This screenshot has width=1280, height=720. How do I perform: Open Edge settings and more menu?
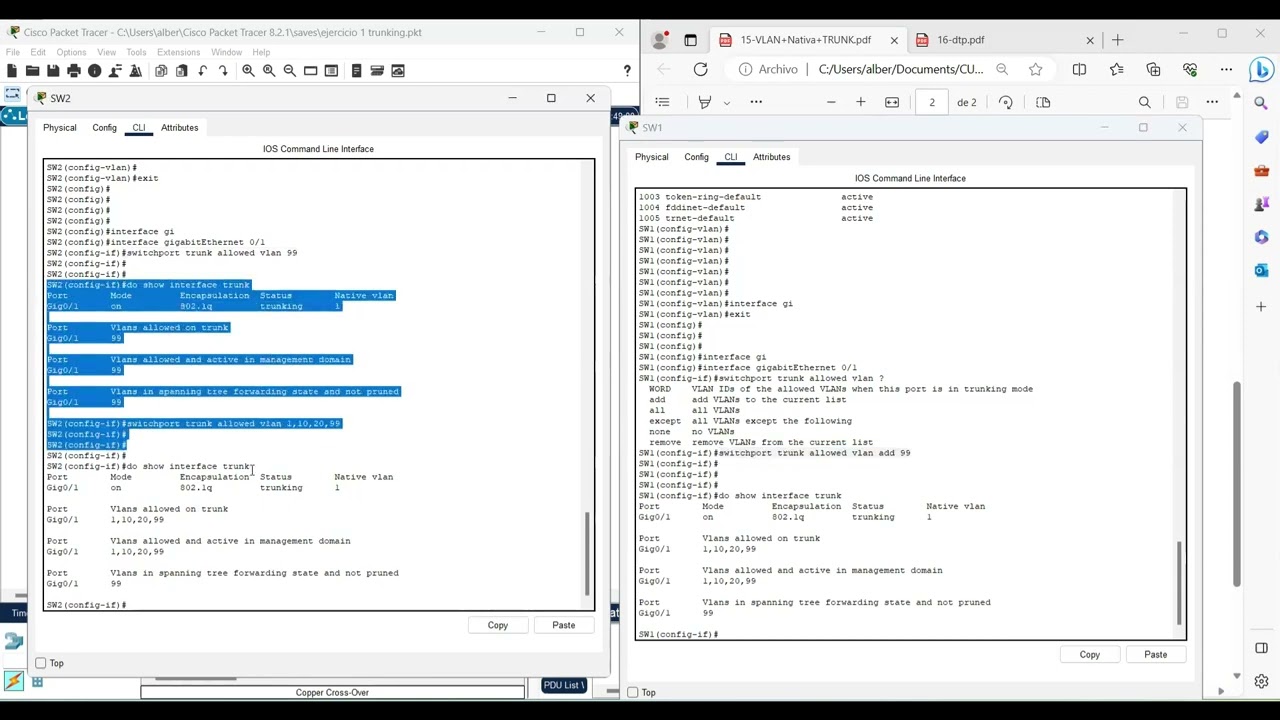coord(1226,69)
